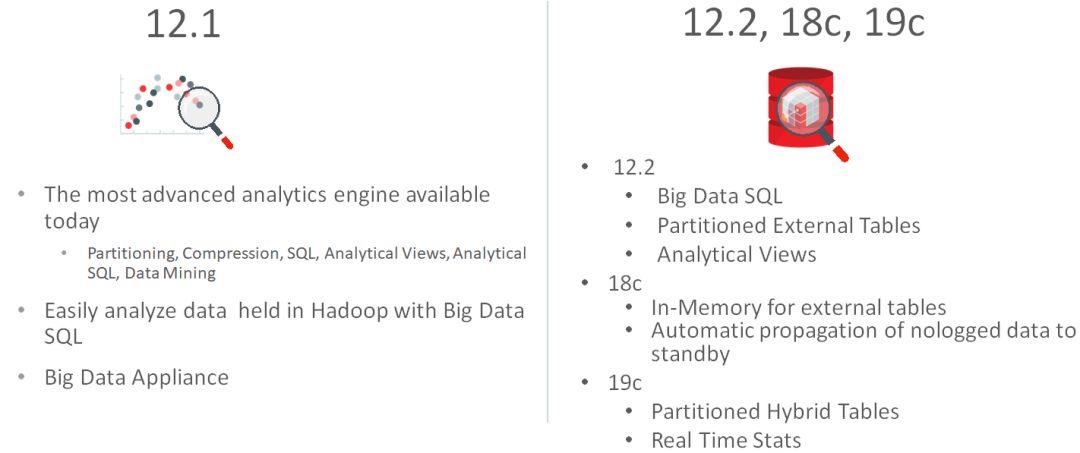Select "Big Data SQL" under 12.2
Viewport: 1080px width, 453px height.
[719, 196]
